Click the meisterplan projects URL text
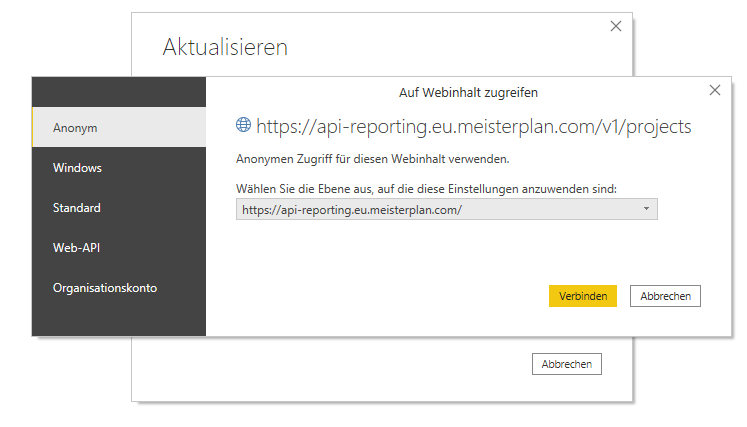Image resolution: width=747 pixels, height=427 pixels. click(474, 127)
